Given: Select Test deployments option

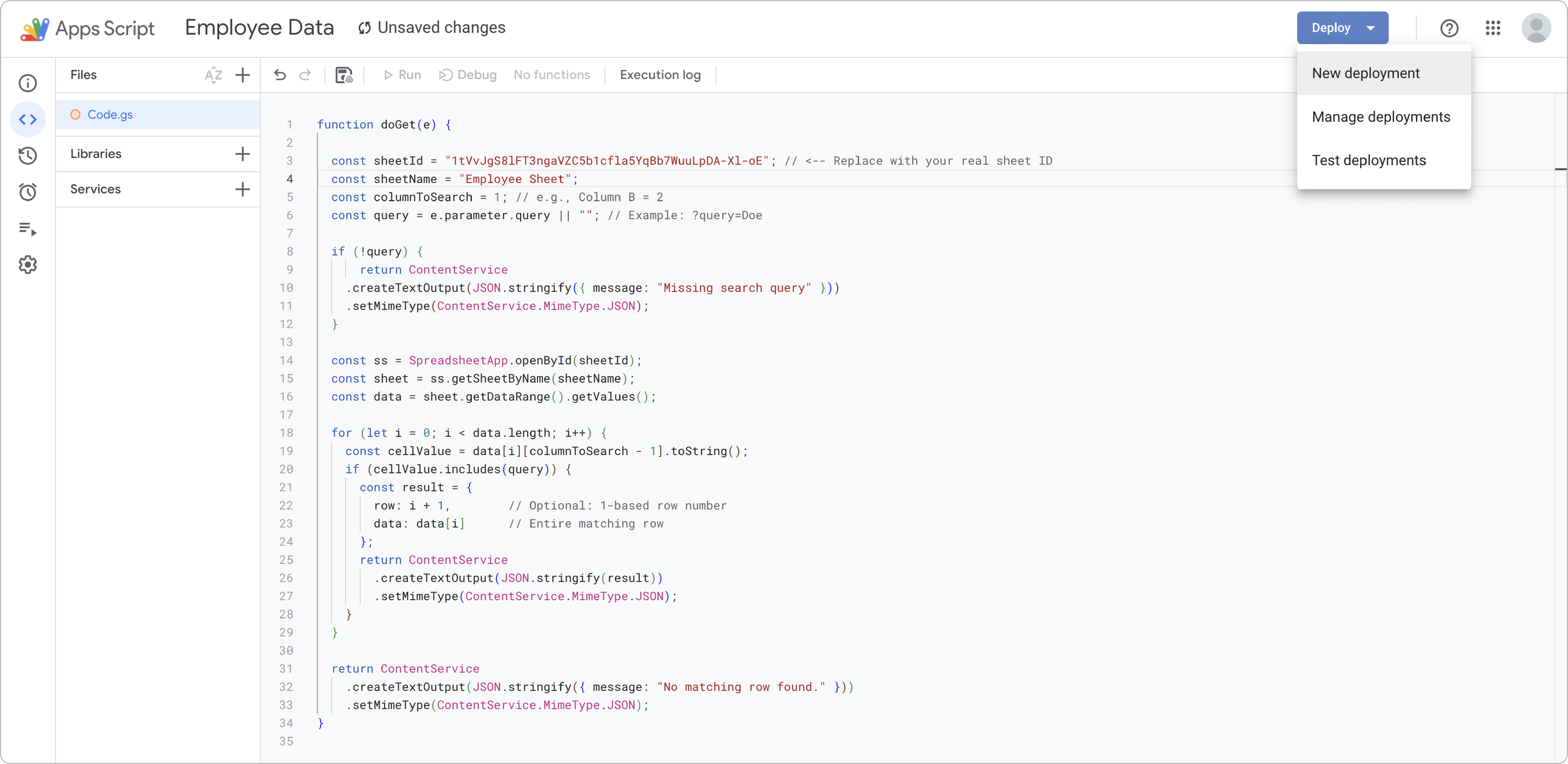Looking at the screenshot, I should tap(1368, 160).
